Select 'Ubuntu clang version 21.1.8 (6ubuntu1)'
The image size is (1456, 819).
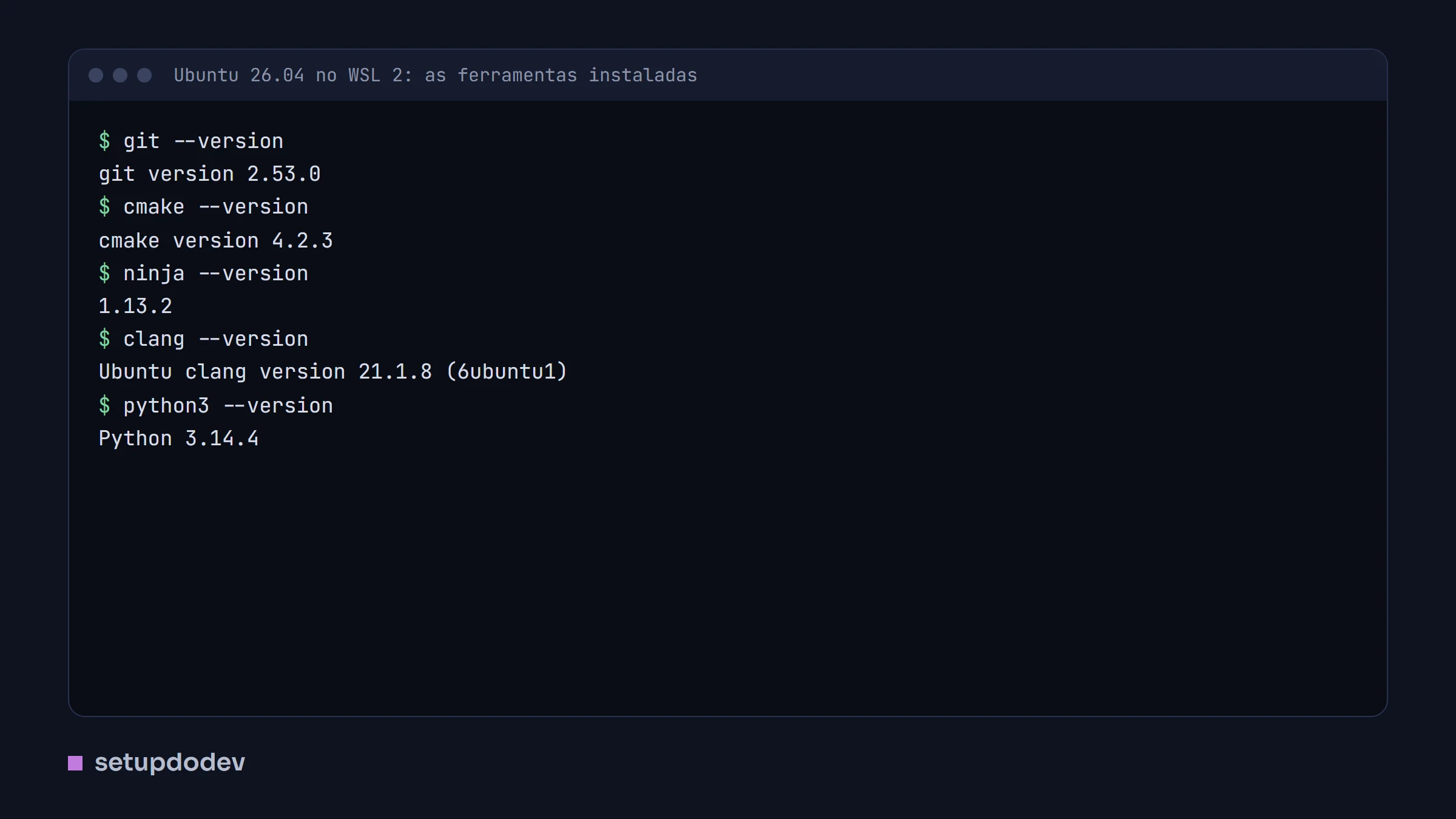point(332,372)
